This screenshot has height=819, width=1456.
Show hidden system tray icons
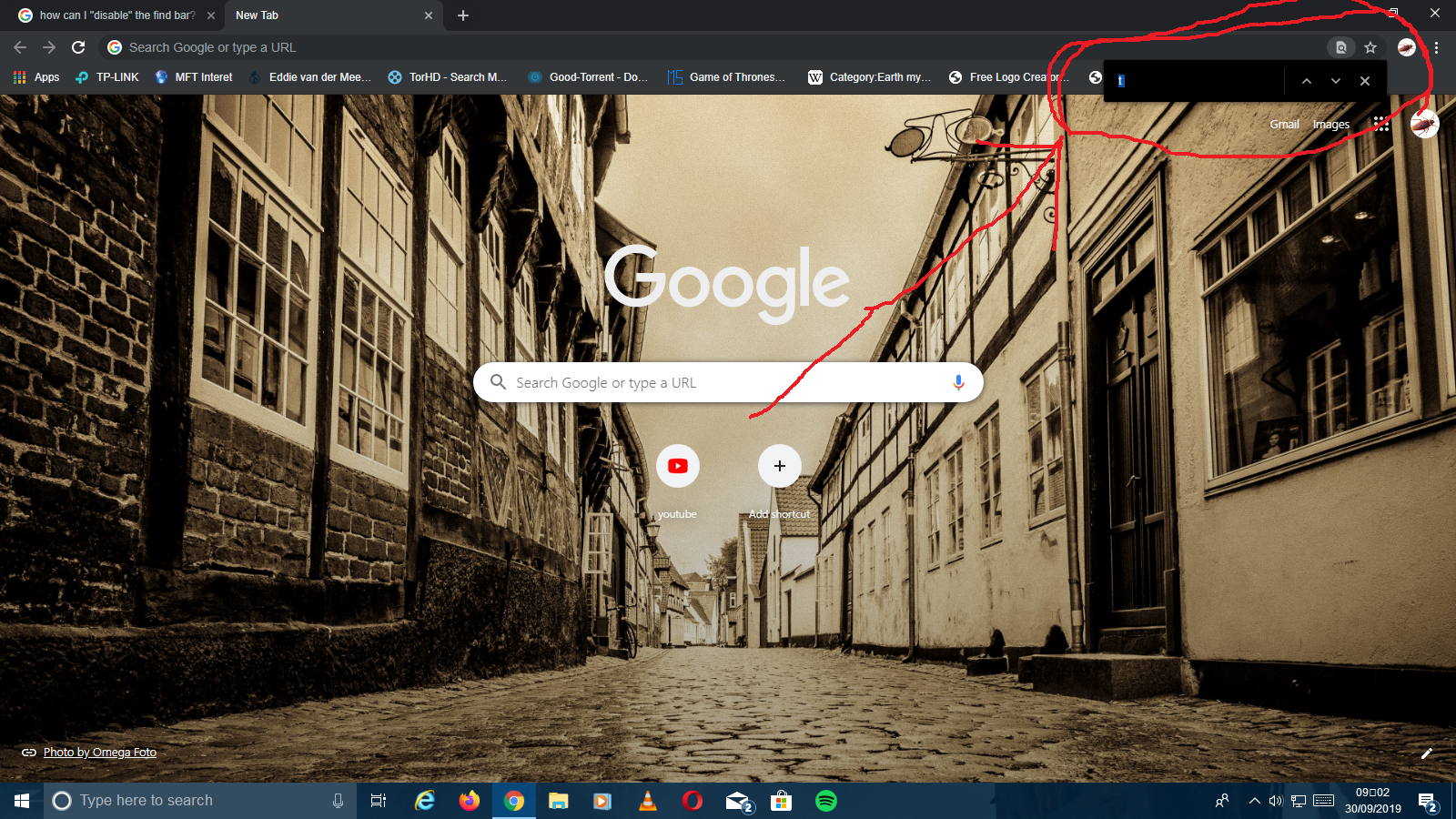click(1255, 801)
